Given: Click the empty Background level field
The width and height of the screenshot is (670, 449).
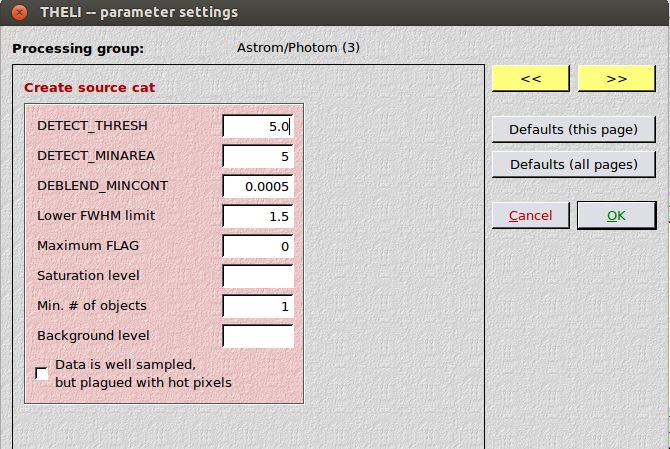Looking at the screenshot, I should click(x=258, y=336).
